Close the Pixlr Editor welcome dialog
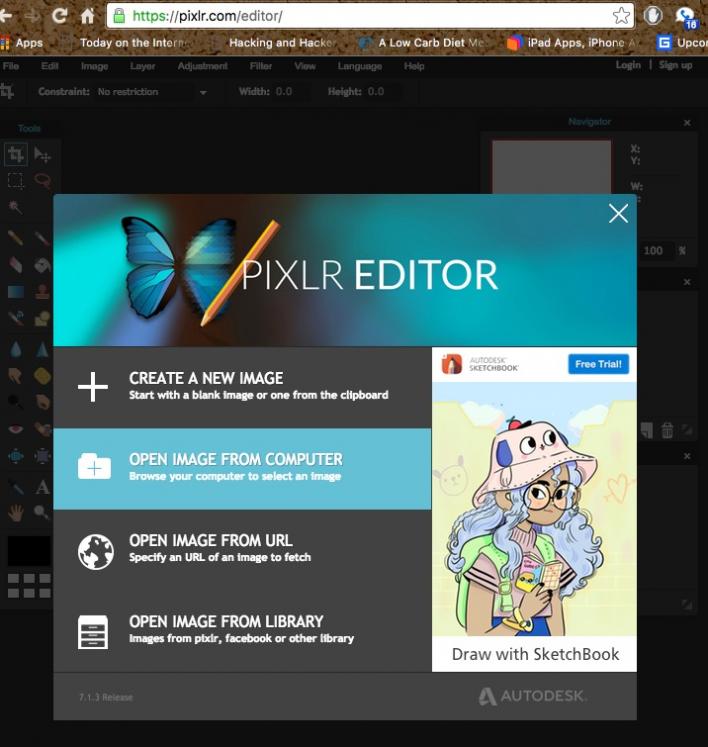The width and height of the screenshot is (708, 747). (x=618, y=213)
